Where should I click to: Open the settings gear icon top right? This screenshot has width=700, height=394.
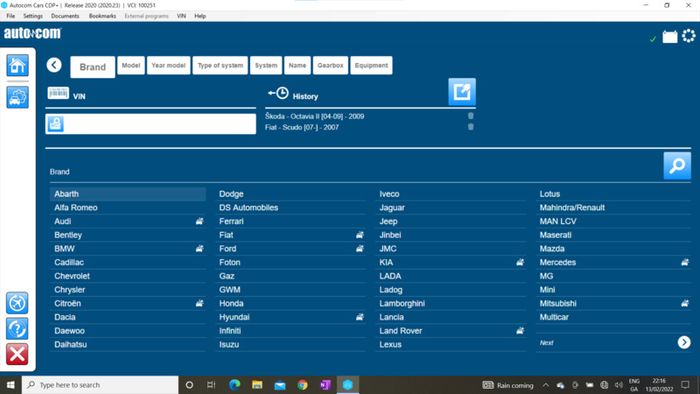(x=689, y=36)
